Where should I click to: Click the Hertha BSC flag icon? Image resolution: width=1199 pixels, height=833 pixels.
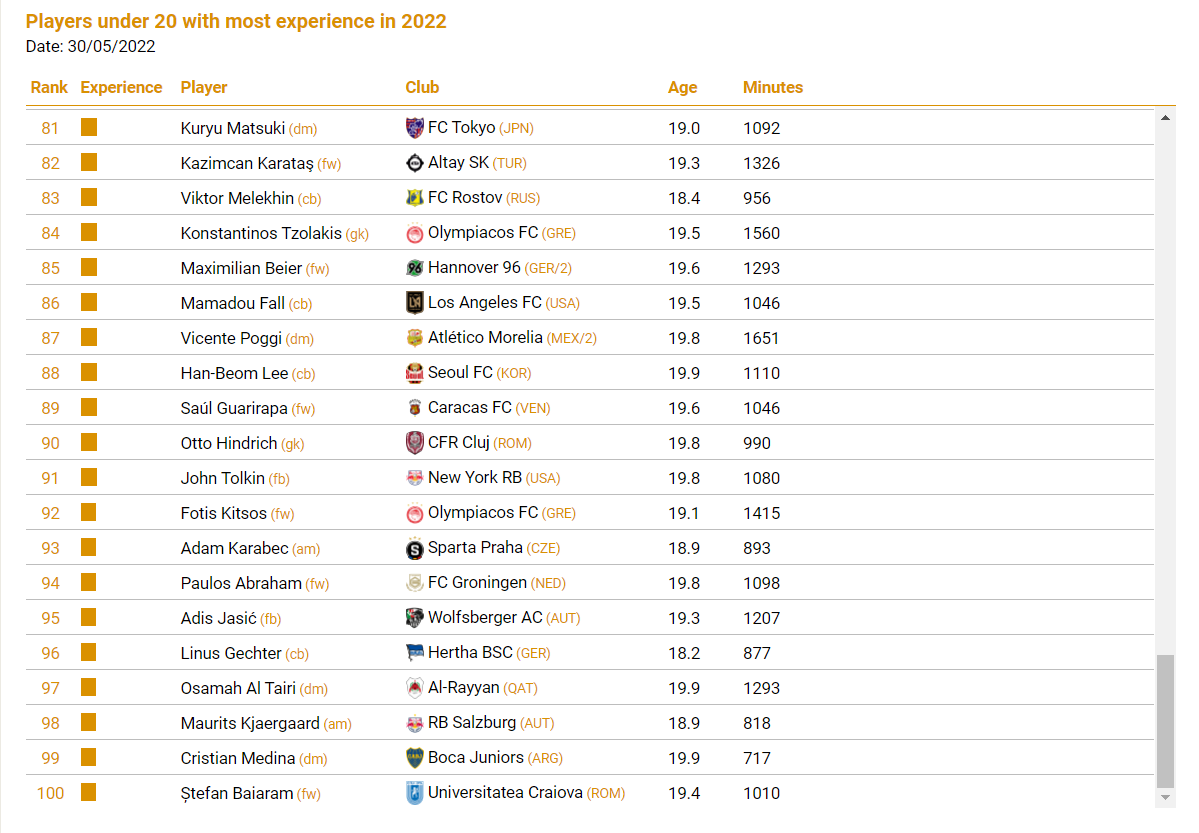415,653
